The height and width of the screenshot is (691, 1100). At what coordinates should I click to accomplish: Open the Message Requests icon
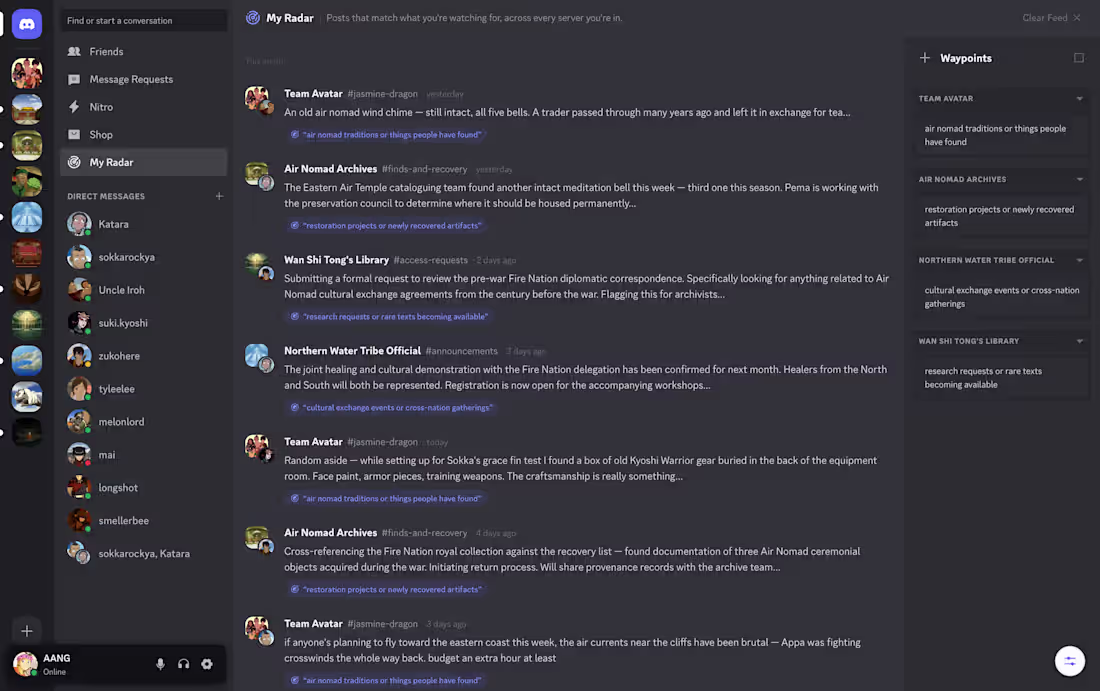click(x=74, y=79)
